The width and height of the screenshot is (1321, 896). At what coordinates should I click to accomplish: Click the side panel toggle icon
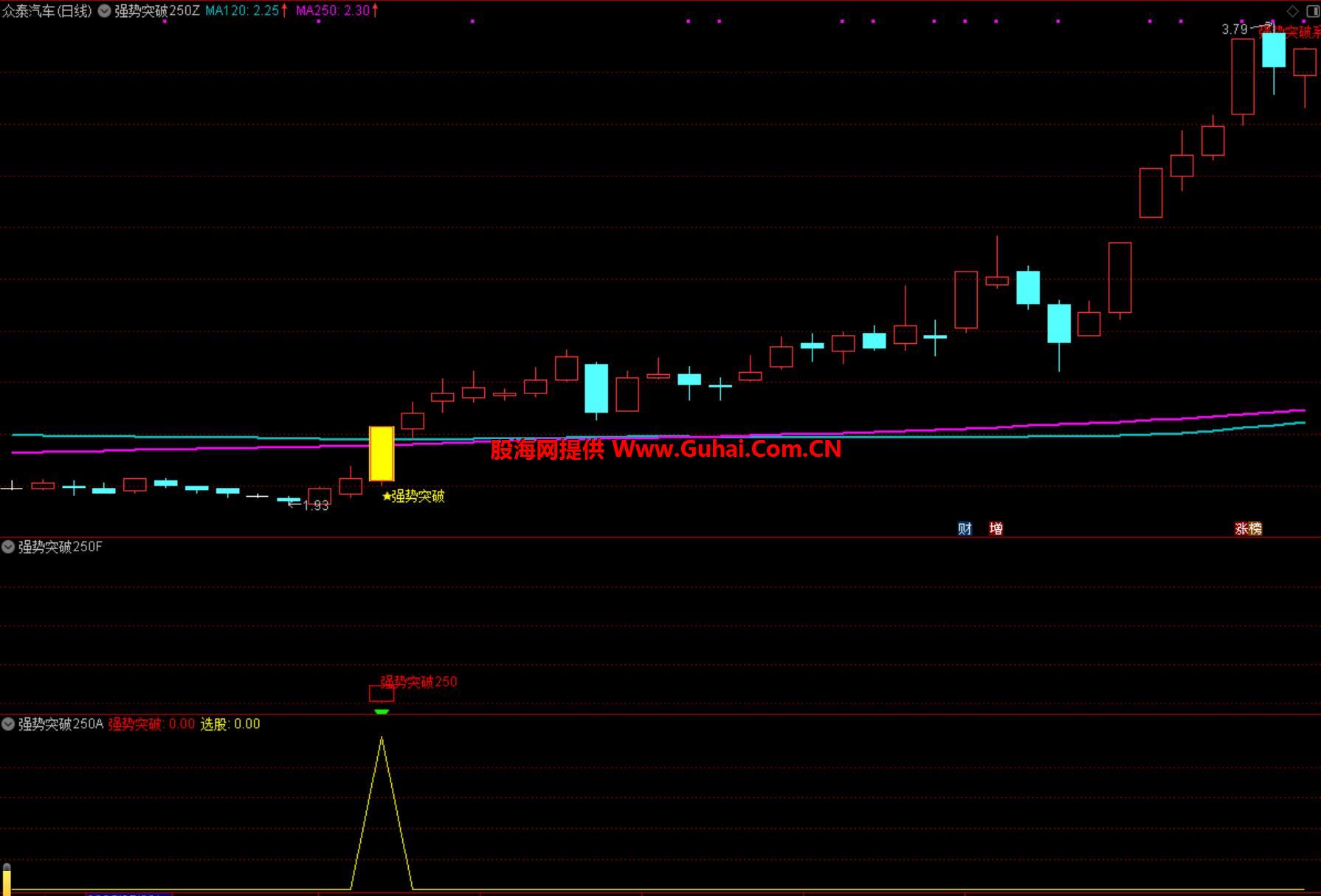tap(1311, 11)
